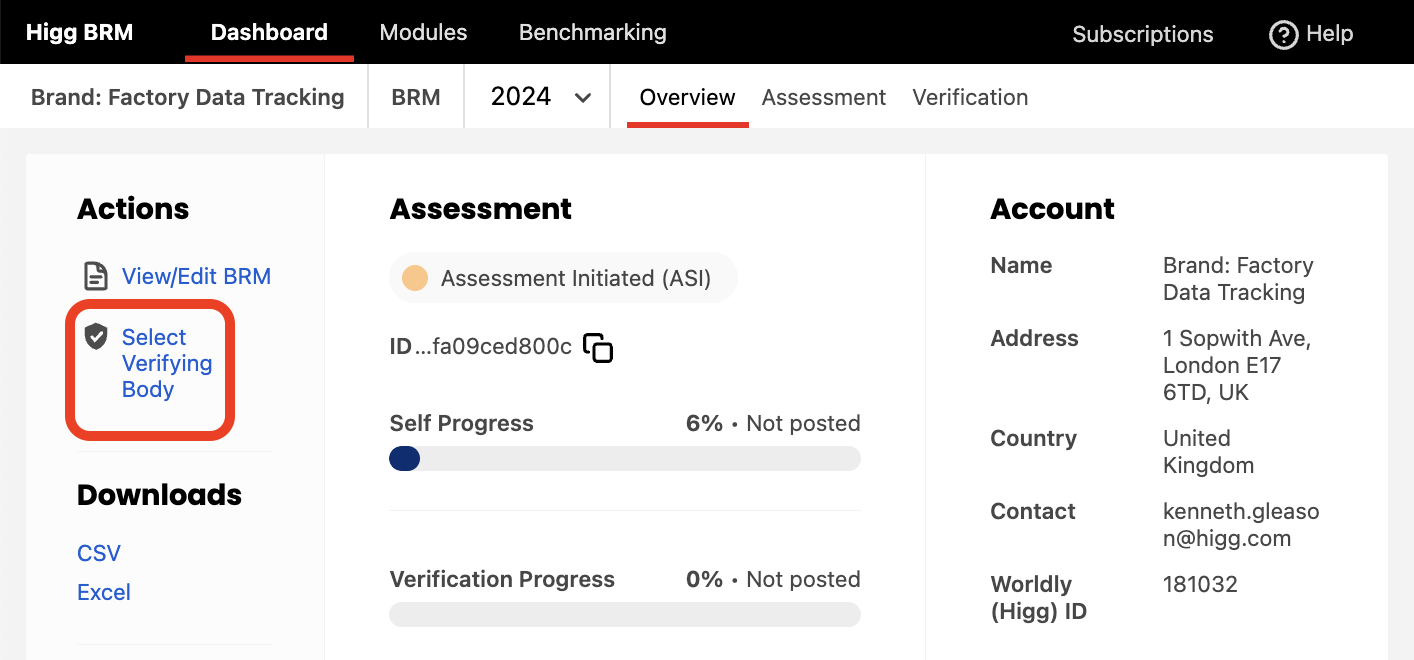The height and width of the screenshot is (660, 1414).
Task: Switch to the Overview tab
Action: point(688,97)
